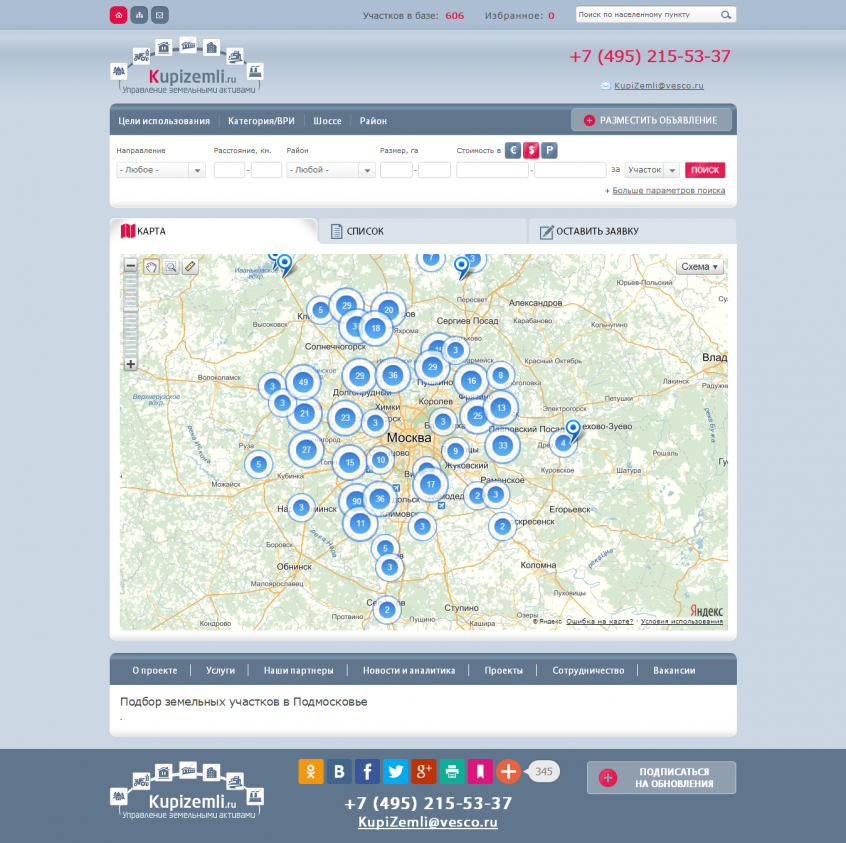Click the map zoom level slider

[130, 307]
